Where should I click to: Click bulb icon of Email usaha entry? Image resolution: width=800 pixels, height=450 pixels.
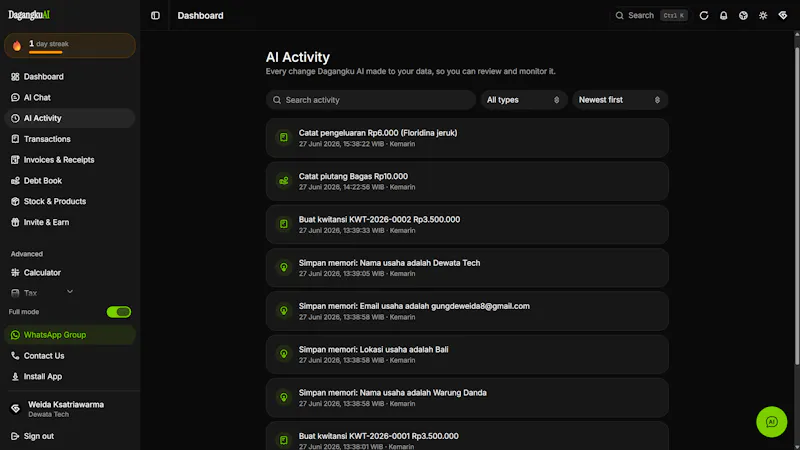tap(284, 311)
